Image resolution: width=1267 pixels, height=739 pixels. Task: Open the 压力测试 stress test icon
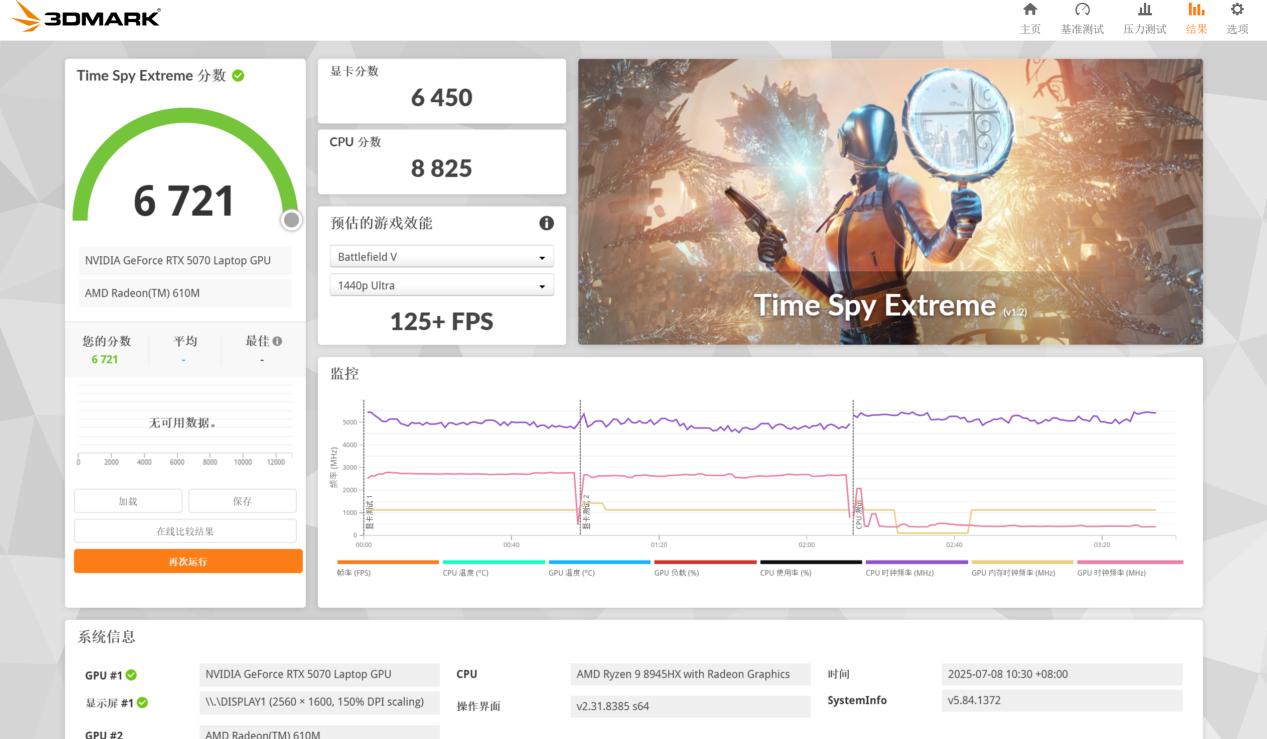point(1144,18)
